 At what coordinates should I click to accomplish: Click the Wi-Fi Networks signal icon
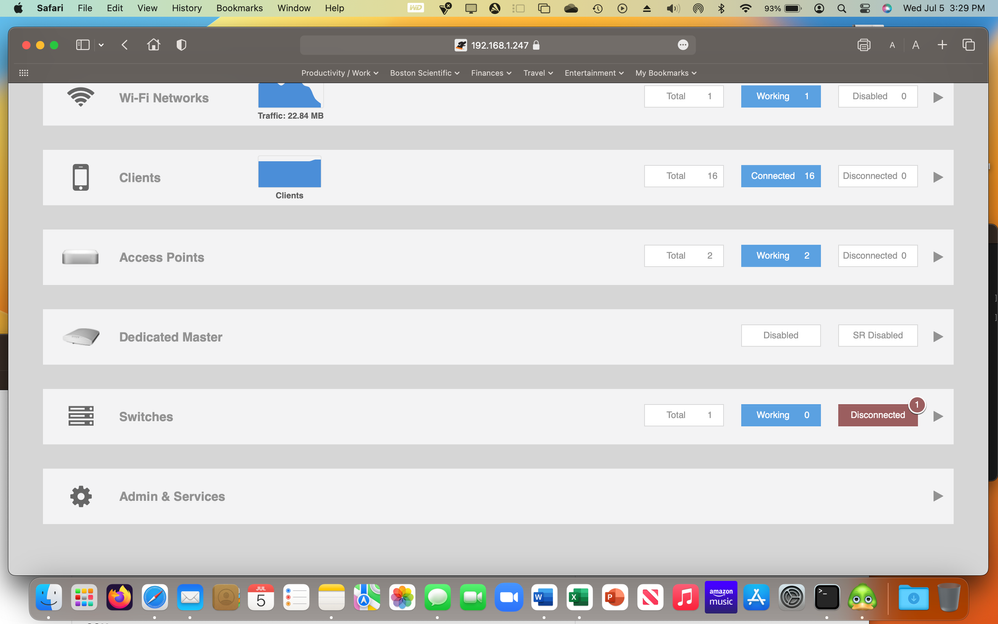tap(80, 97)
